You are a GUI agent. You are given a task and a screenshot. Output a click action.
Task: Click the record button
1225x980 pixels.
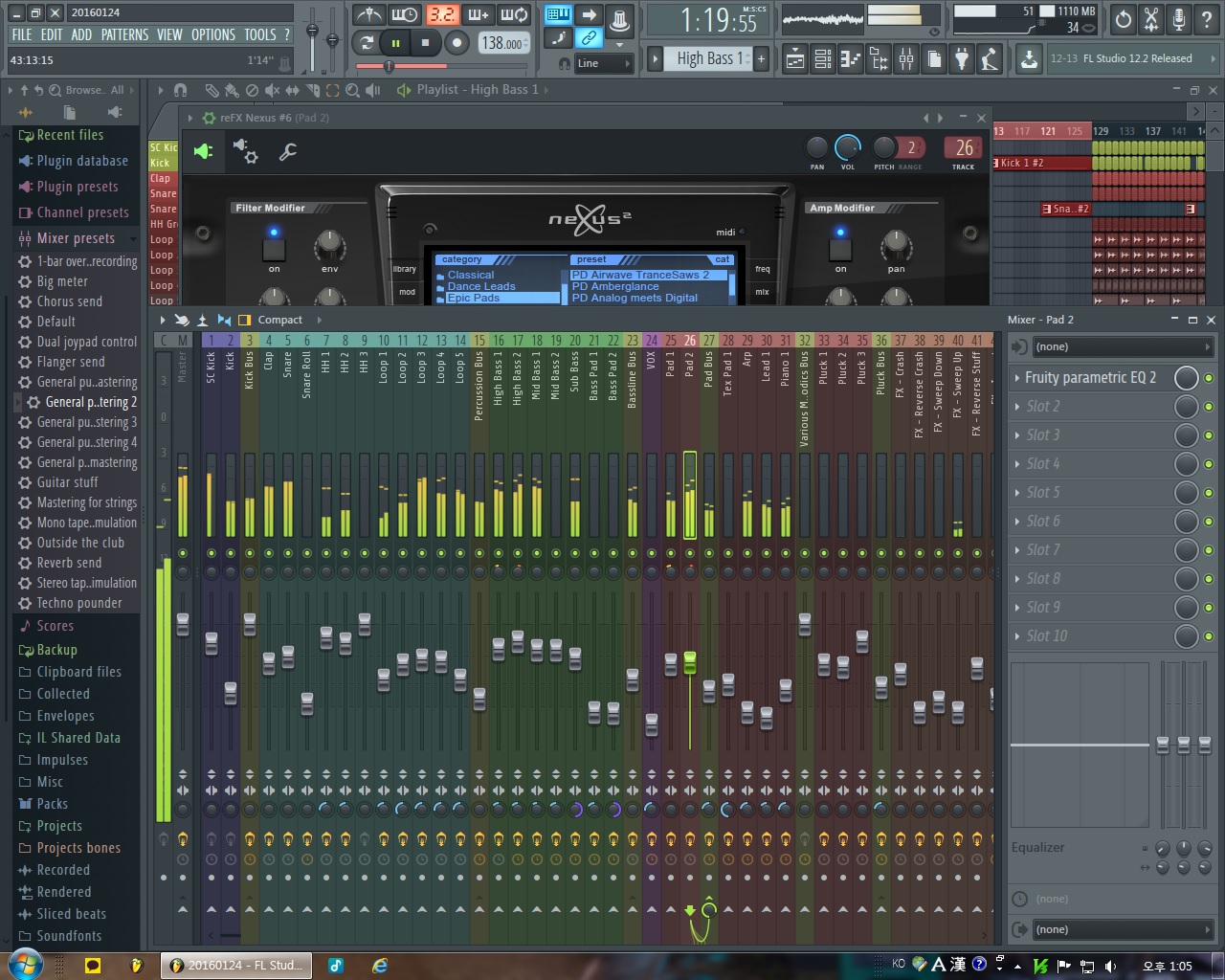click(457, 43)
